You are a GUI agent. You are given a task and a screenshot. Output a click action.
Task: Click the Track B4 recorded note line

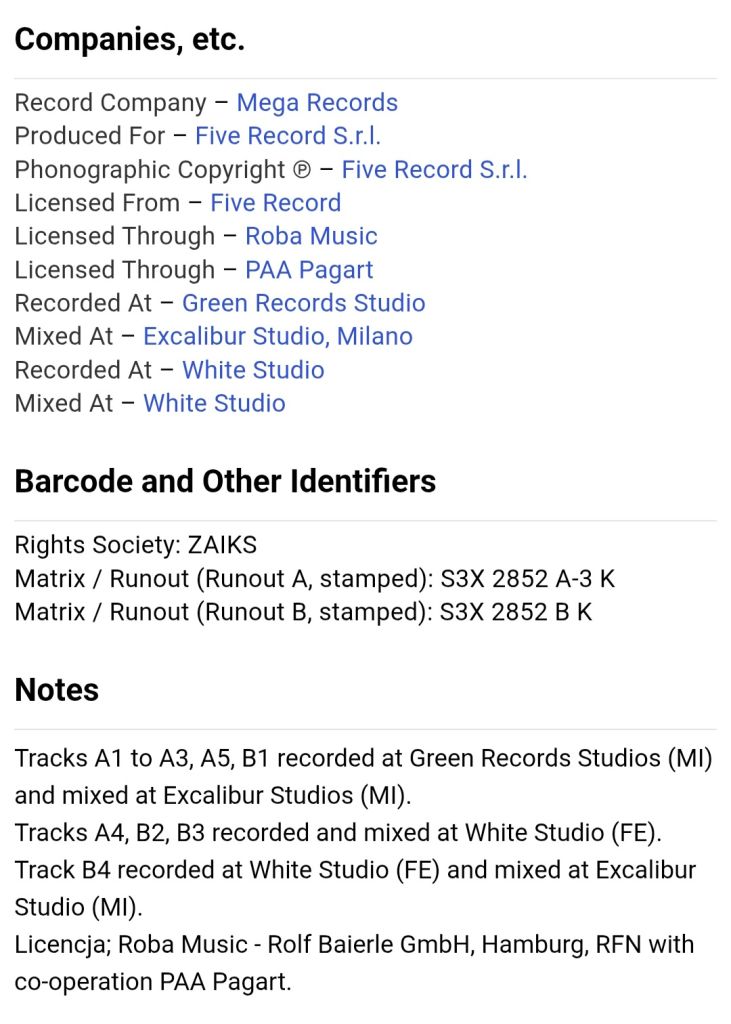pos(355,889)
